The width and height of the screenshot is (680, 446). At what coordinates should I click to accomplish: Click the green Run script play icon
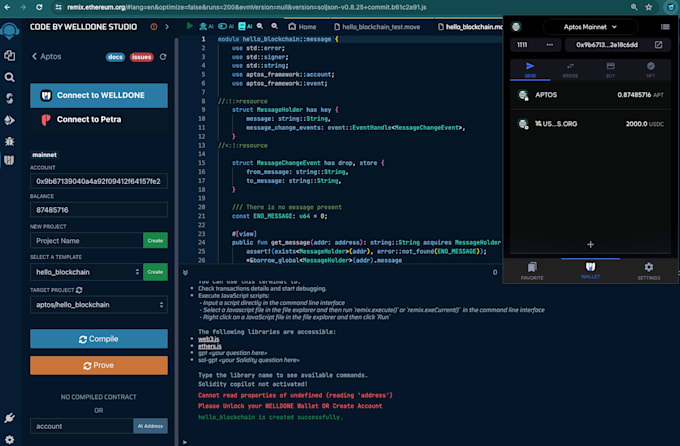[x=189, y=26]
